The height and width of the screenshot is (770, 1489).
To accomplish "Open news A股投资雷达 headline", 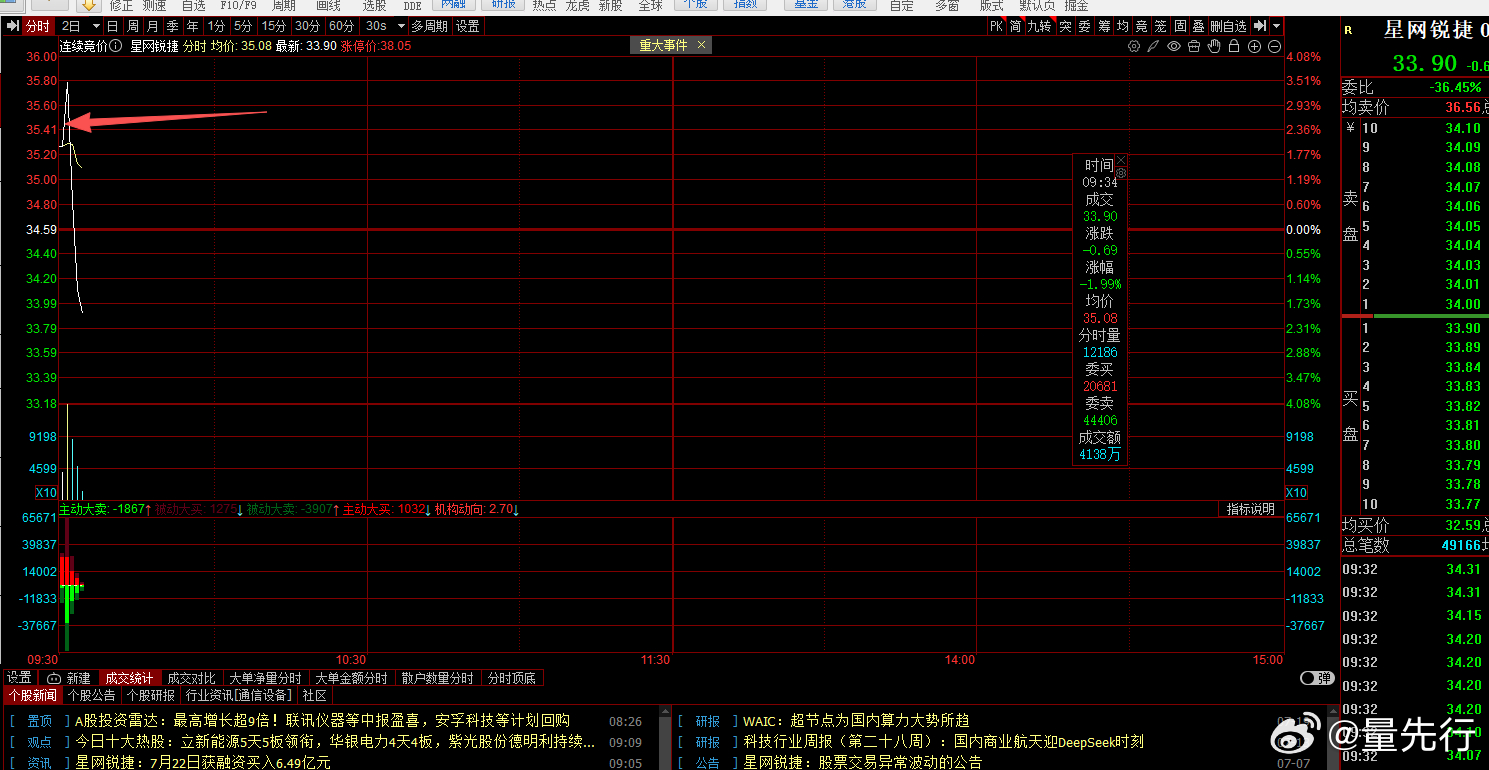I will [322, 720].
